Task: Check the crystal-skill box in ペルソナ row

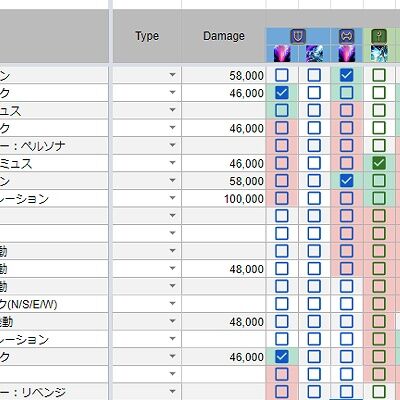Action: coord(314,145)
